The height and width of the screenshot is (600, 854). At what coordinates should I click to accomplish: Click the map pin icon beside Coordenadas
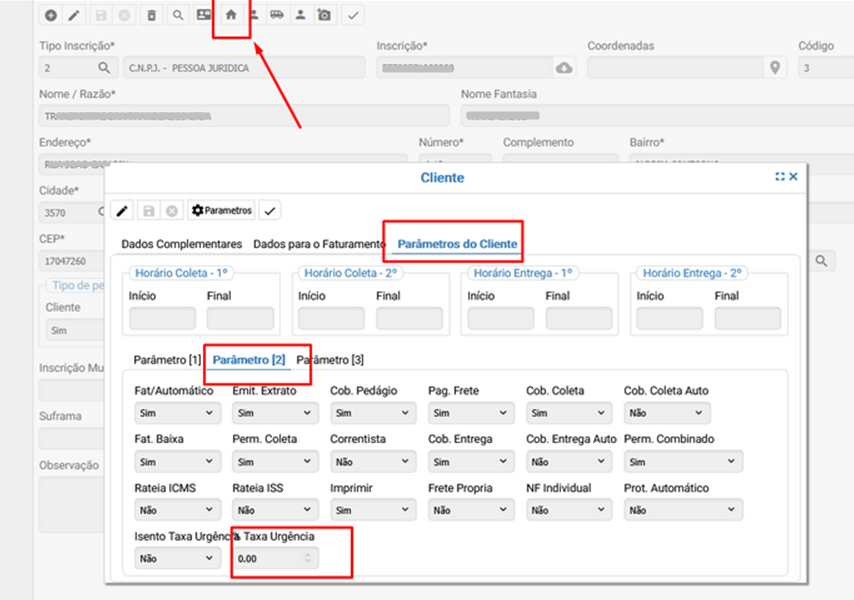(x=773, y=67)
